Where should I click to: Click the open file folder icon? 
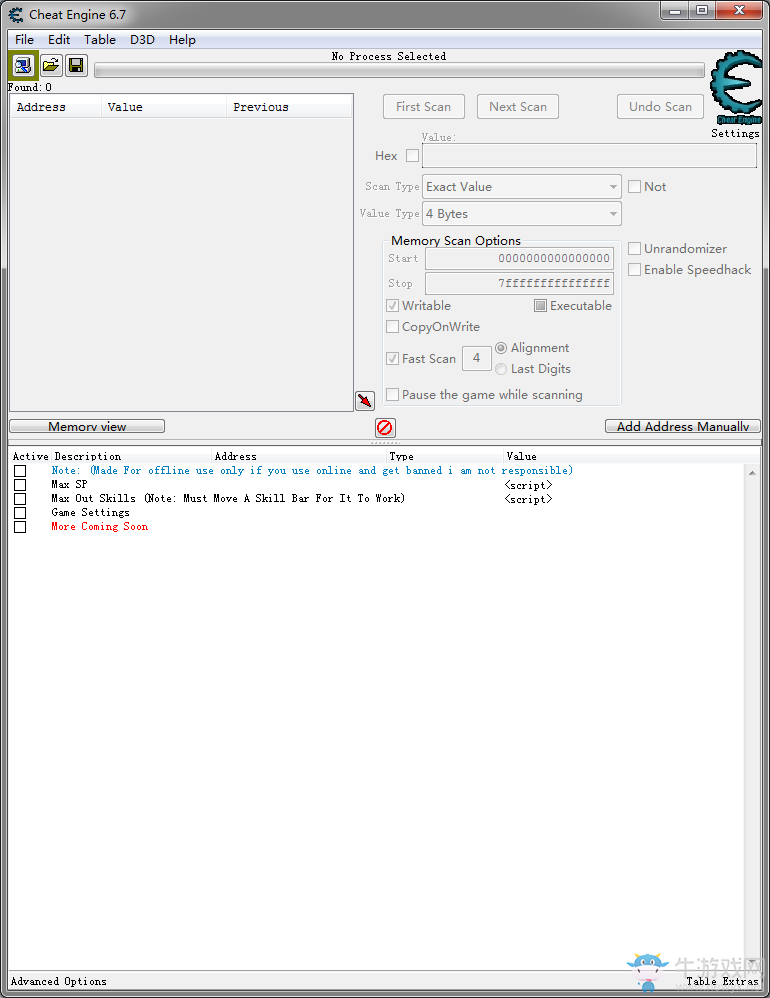[51, 66]
